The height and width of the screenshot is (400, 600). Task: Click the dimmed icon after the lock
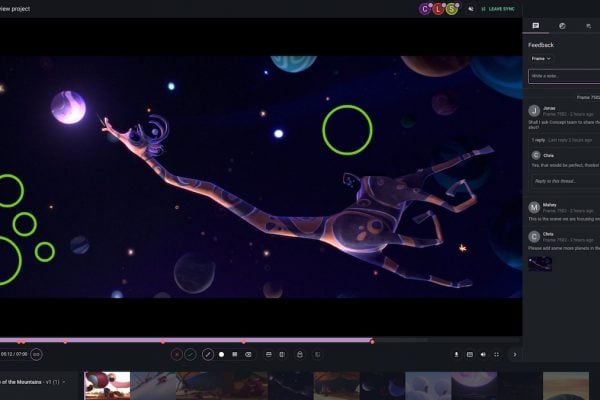click(x=317, y=354)
